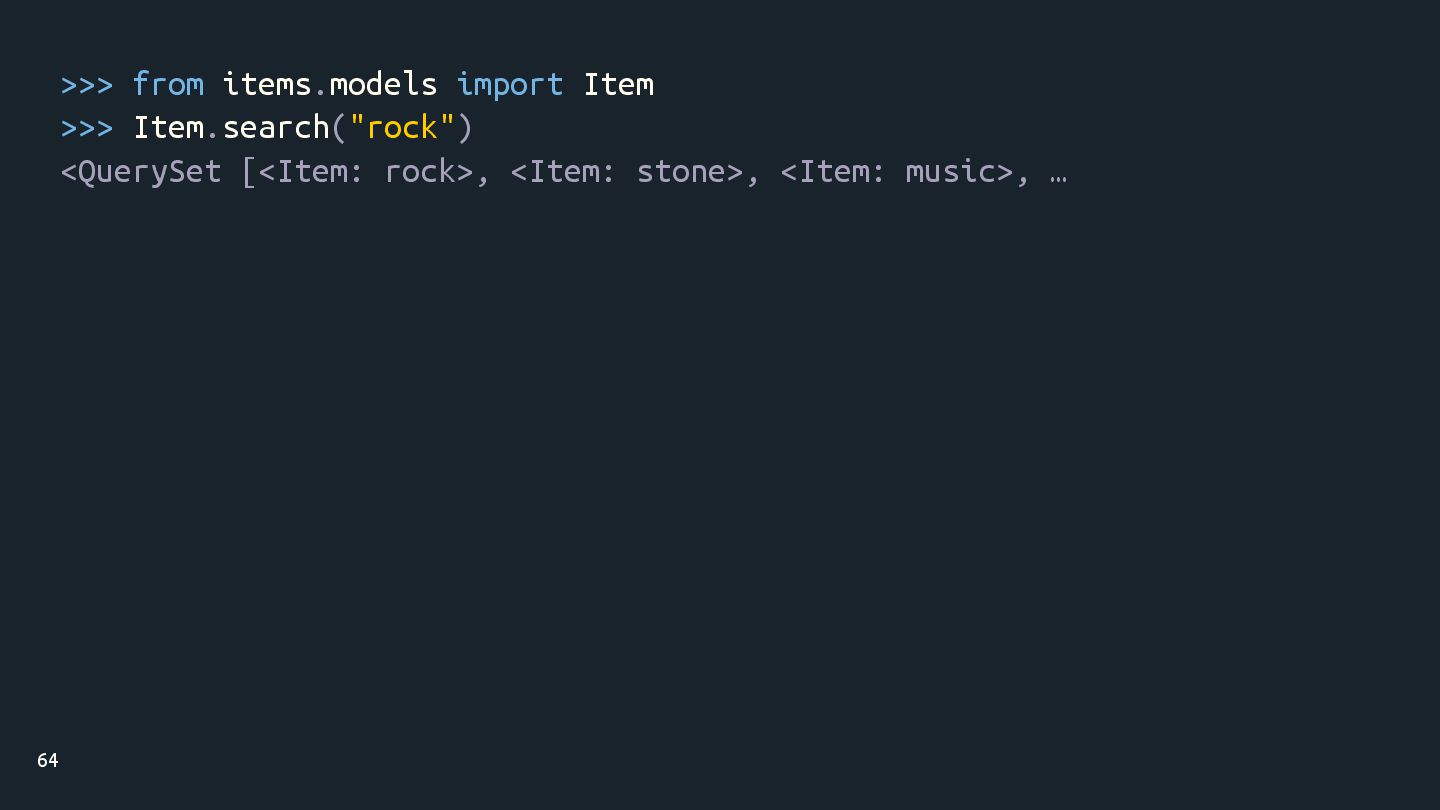Click the closing parenthesis after "rock"
Screen dimensions: 1440x810
click(465, 128)
